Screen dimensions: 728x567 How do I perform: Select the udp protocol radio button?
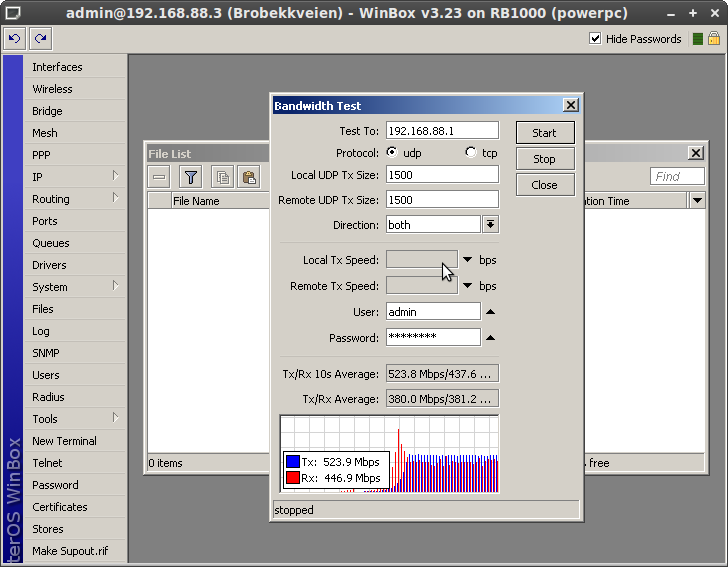coord(392,152)
